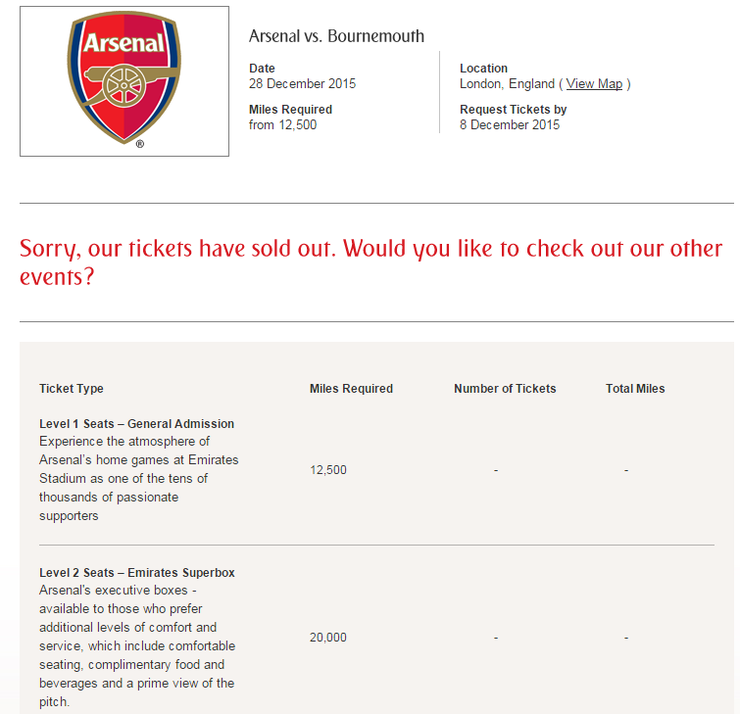Click the Number of Tickets column header

tap(505, 389)
